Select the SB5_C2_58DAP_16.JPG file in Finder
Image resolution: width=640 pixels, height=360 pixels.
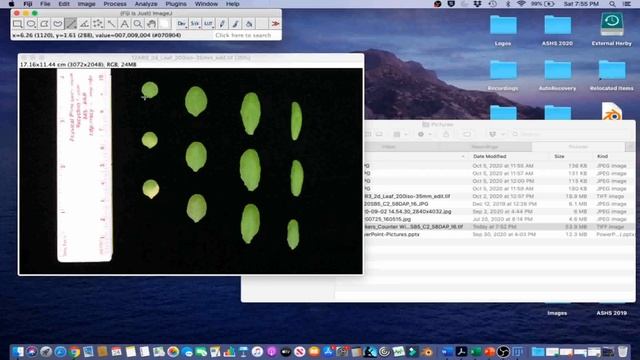point(499,204)
